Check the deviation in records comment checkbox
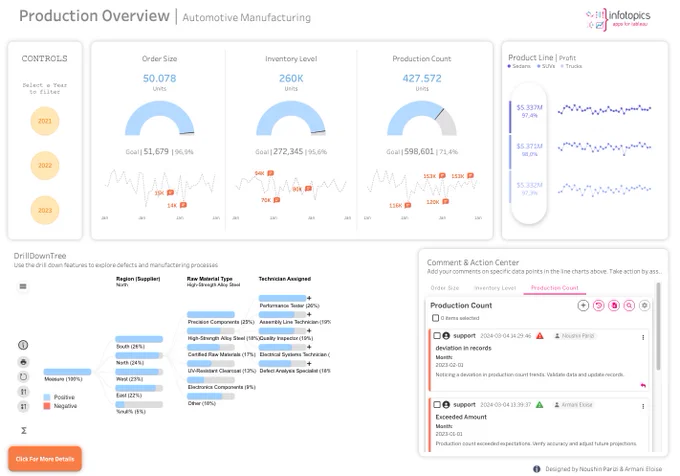This screenshot has width=680, height=476. [437, 336]
